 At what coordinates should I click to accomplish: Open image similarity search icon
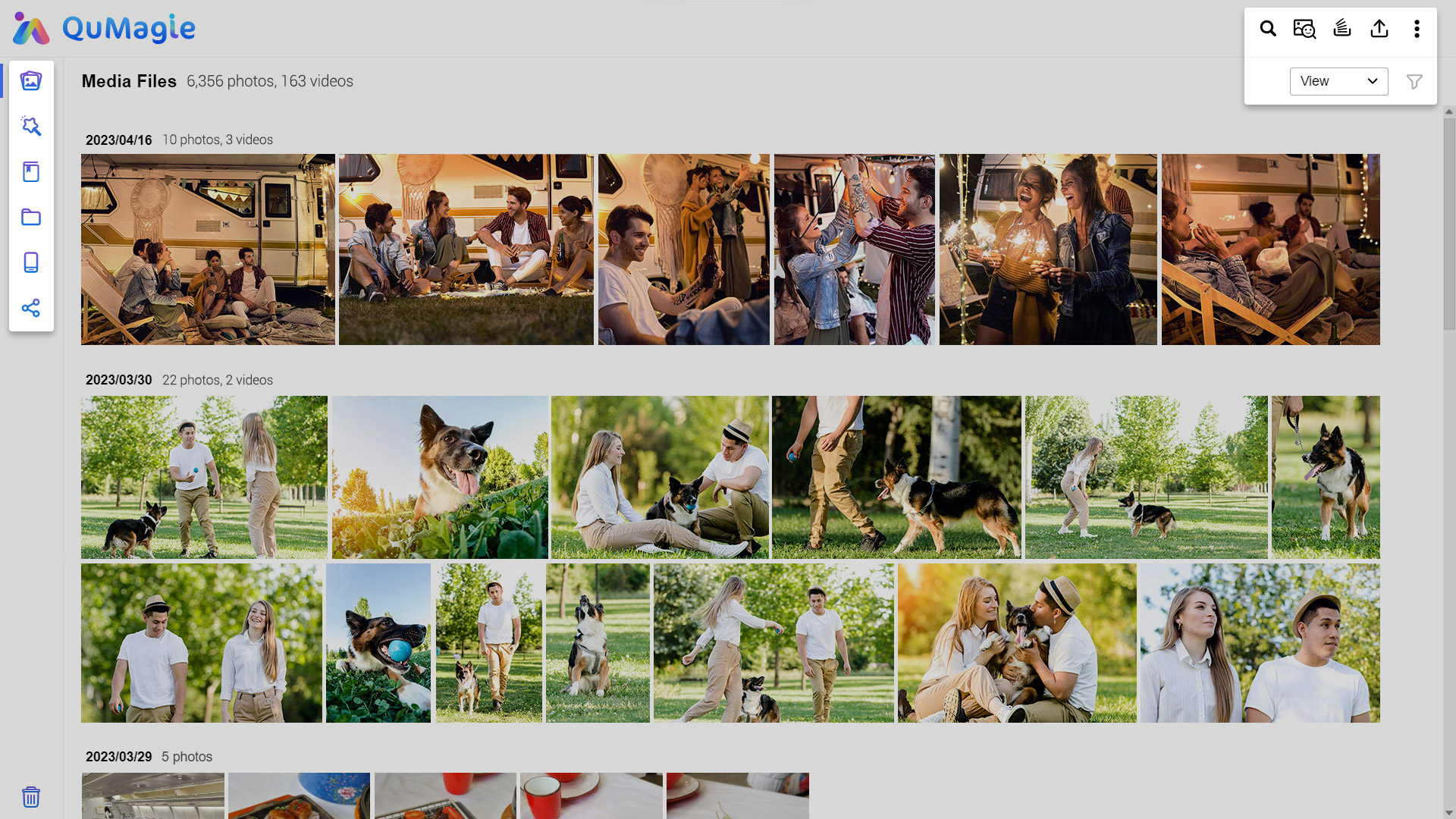(x=1304, y=29)
